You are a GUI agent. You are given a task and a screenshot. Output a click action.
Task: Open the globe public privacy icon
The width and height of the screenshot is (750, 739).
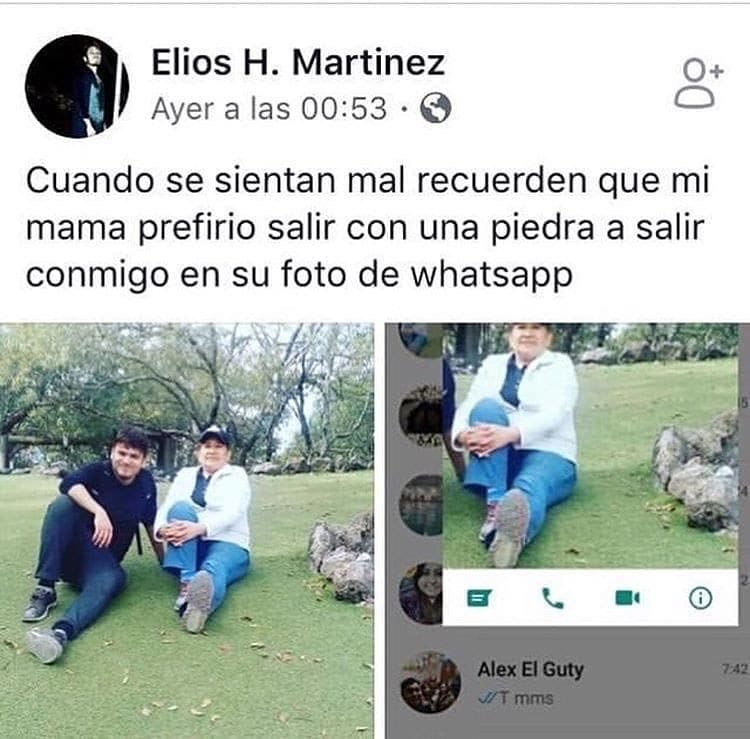point(435,108)
